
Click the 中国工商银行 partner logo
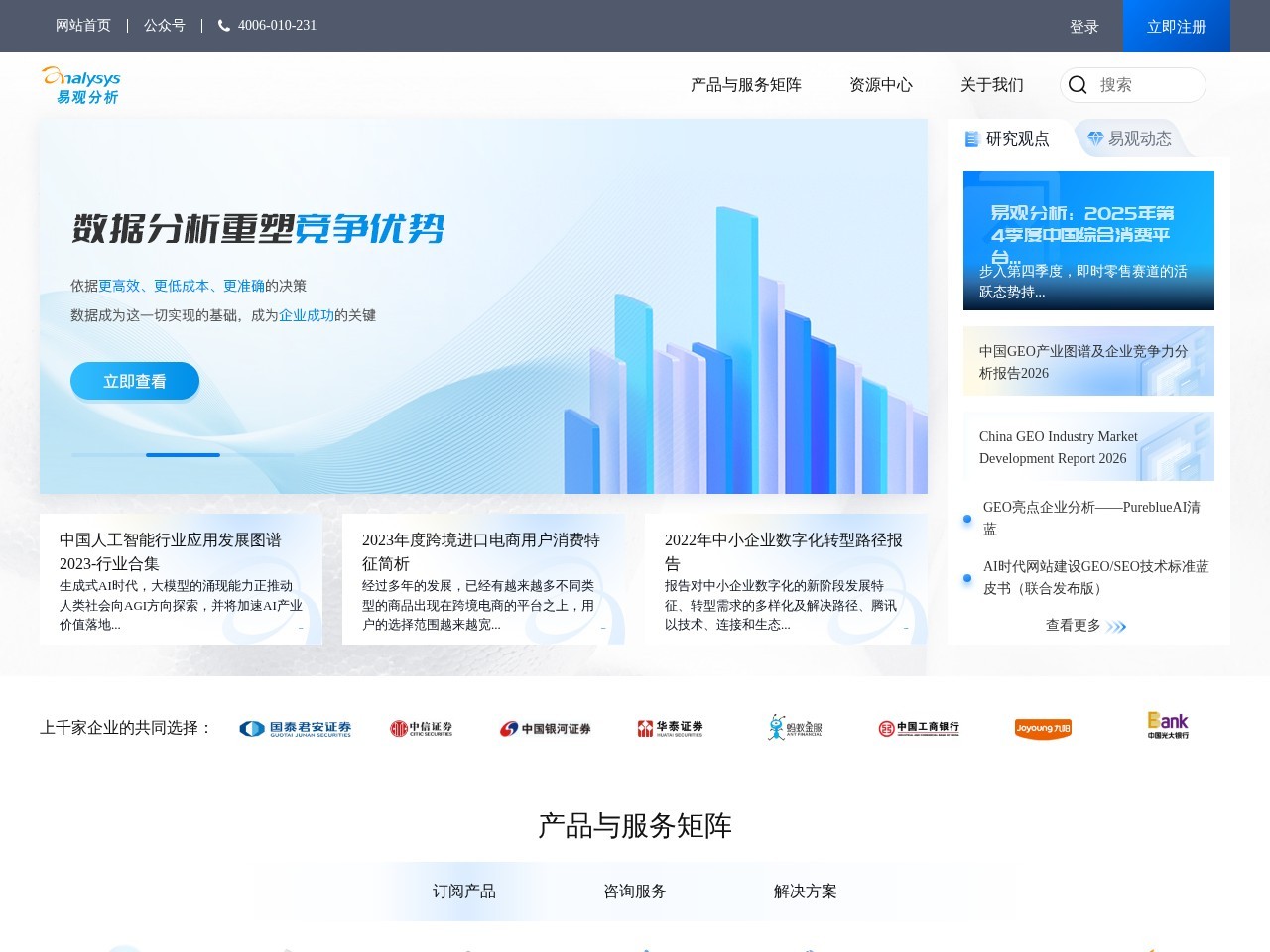(918, 727)
